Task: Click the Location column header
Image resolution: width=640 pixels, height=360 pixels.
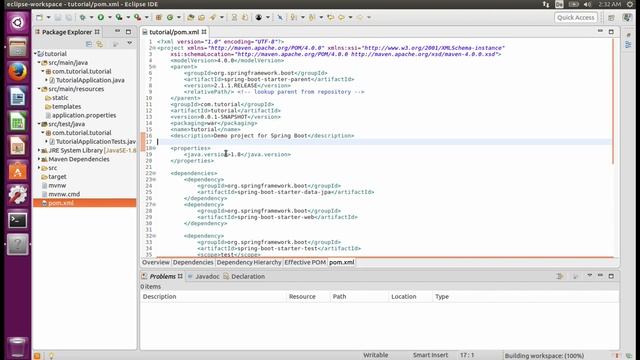Action: (x=410, y=297)
